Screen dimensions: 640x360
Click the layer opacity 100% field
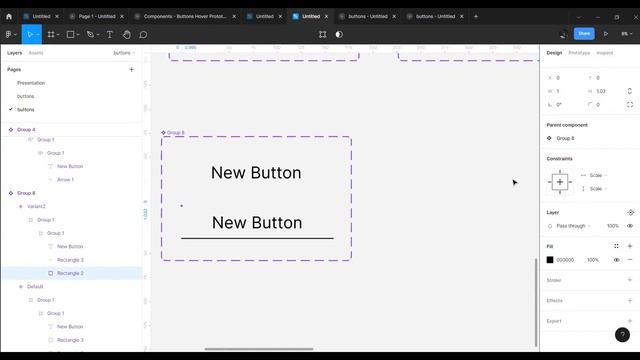613,226
